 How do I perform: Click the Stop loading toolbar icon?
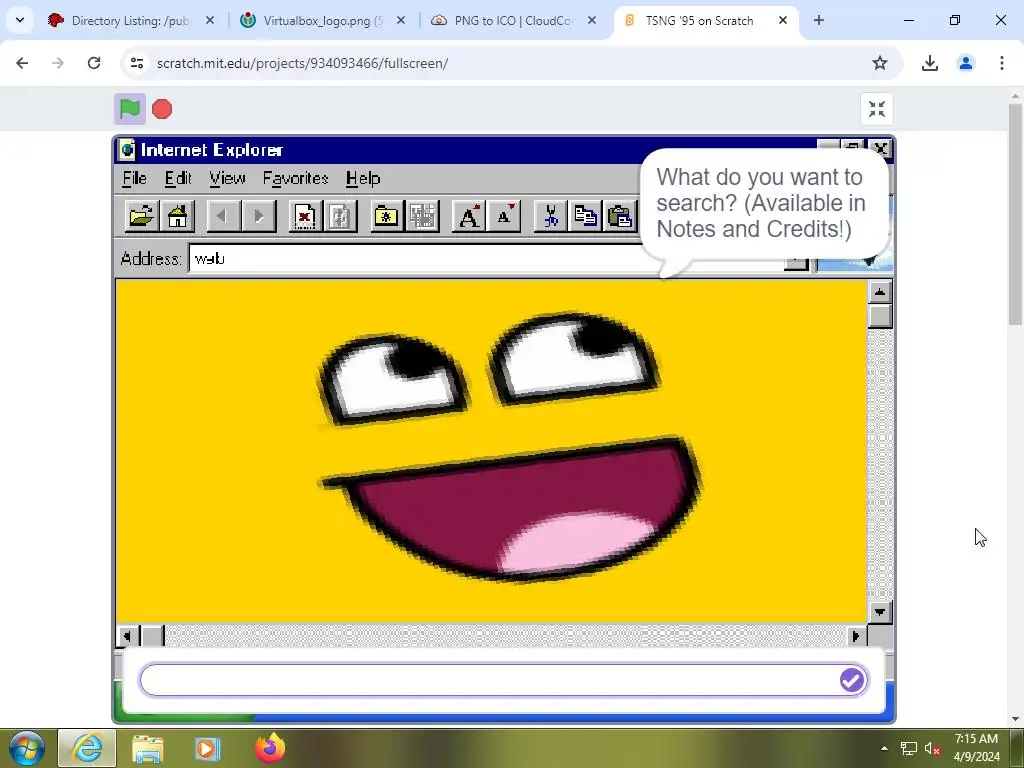click(x=305, y=216)
